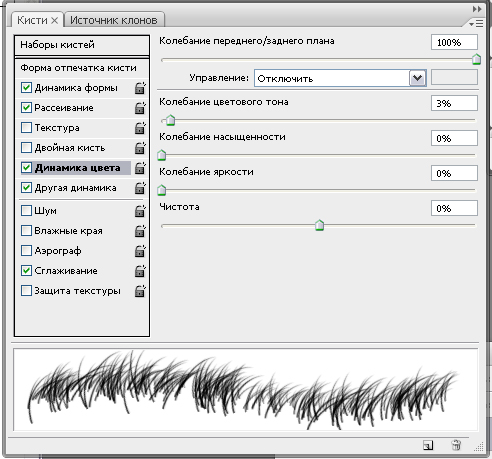The image size is (492, 459).
Task: Click lock icon beside Аэрограф
Action: (x=140, y=251)
